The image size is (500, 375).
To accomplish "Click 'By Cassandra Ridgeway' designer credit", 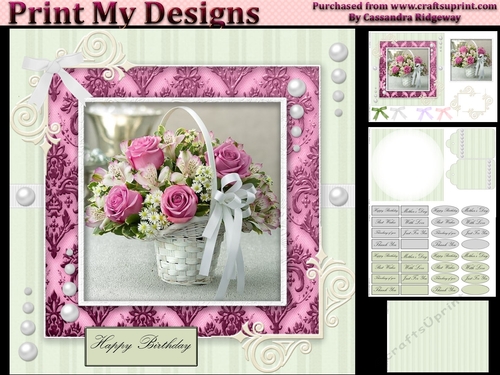I will click(x=404, y=18).
